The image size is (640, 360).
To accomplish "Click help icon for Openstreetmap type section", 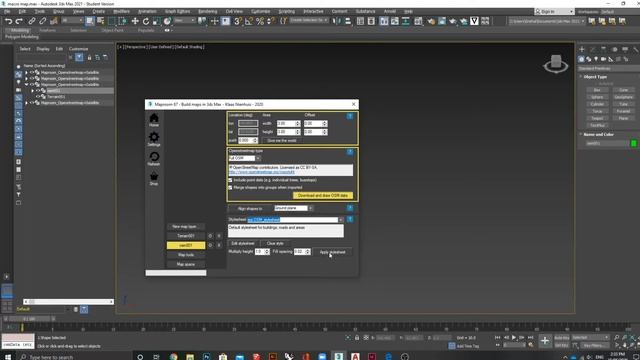I will point(350,152).
